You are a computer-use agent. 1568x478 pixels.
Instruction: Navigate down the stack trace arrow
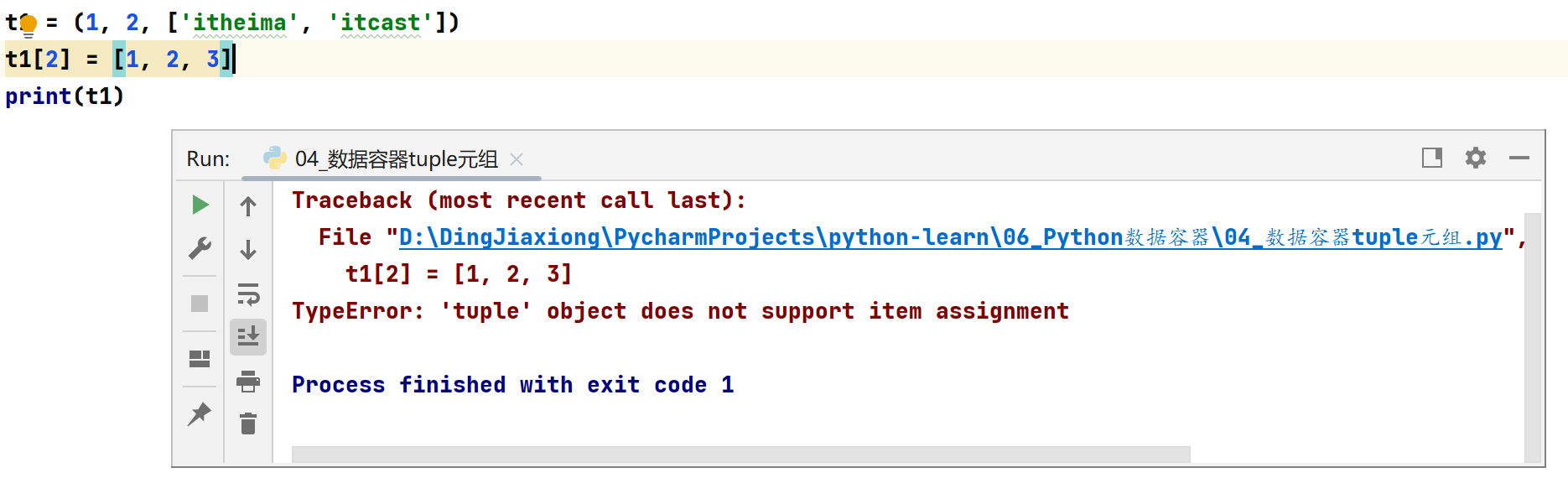[248, 250]
